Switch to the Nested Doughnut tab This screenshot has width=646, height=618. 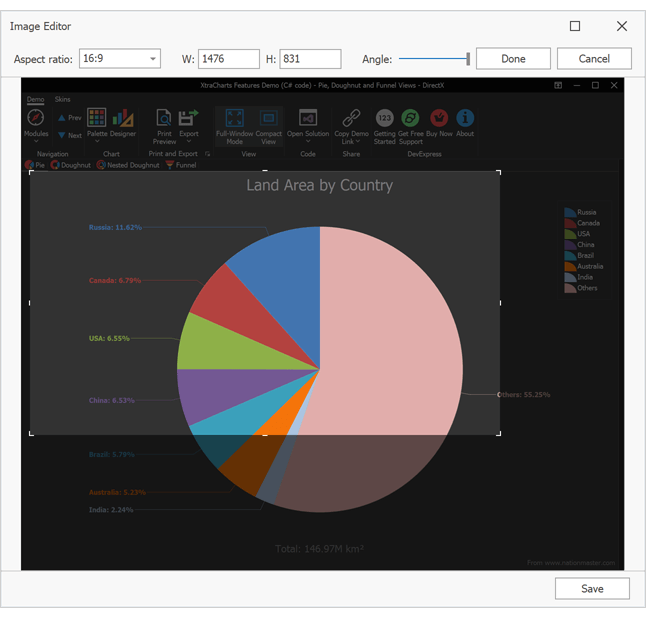(128, 165)
